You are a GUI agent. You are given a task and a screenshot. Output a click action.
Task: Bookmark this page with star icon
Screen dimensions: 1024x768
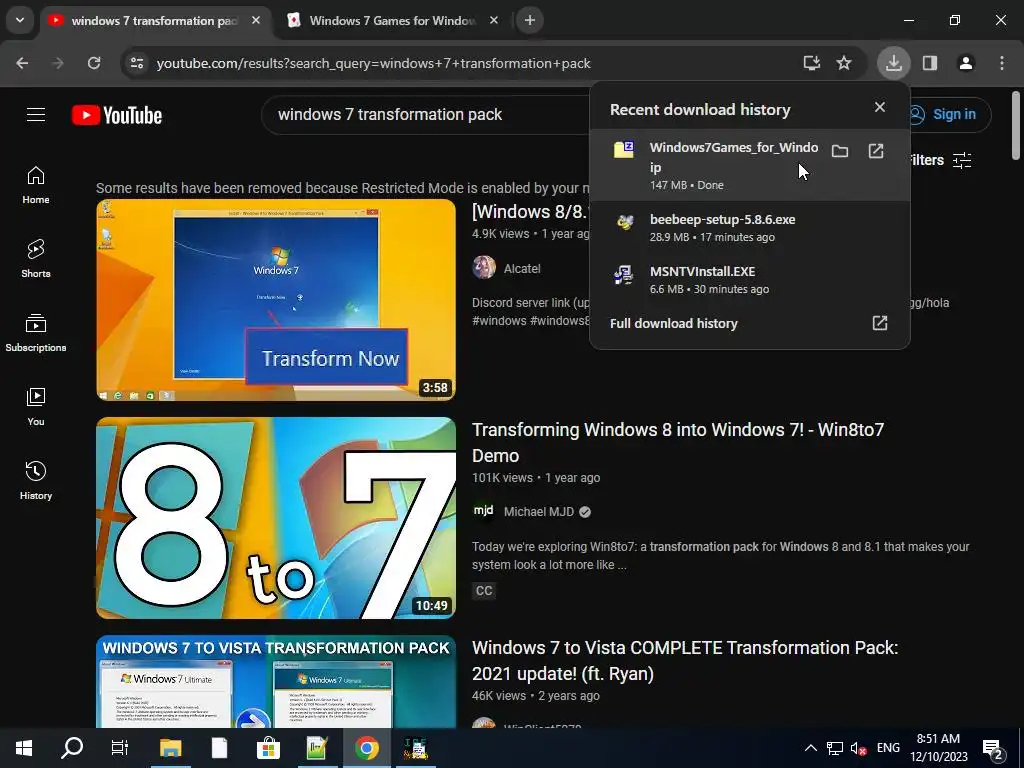[x=844, y=63]
